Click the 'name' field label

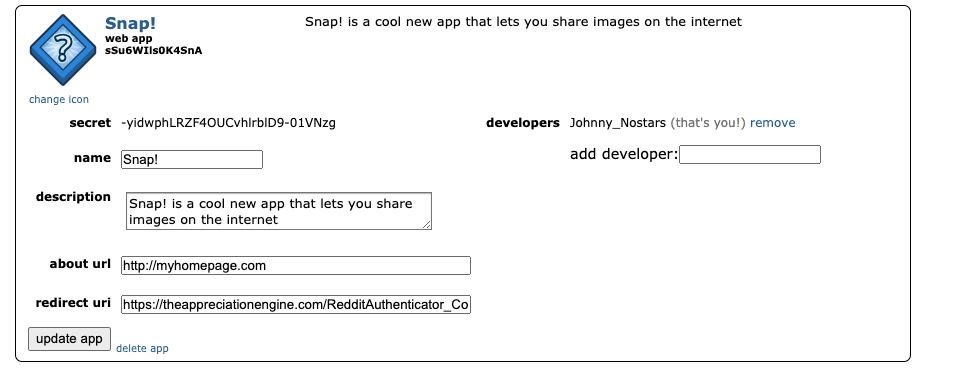click(x=93, y=158)
